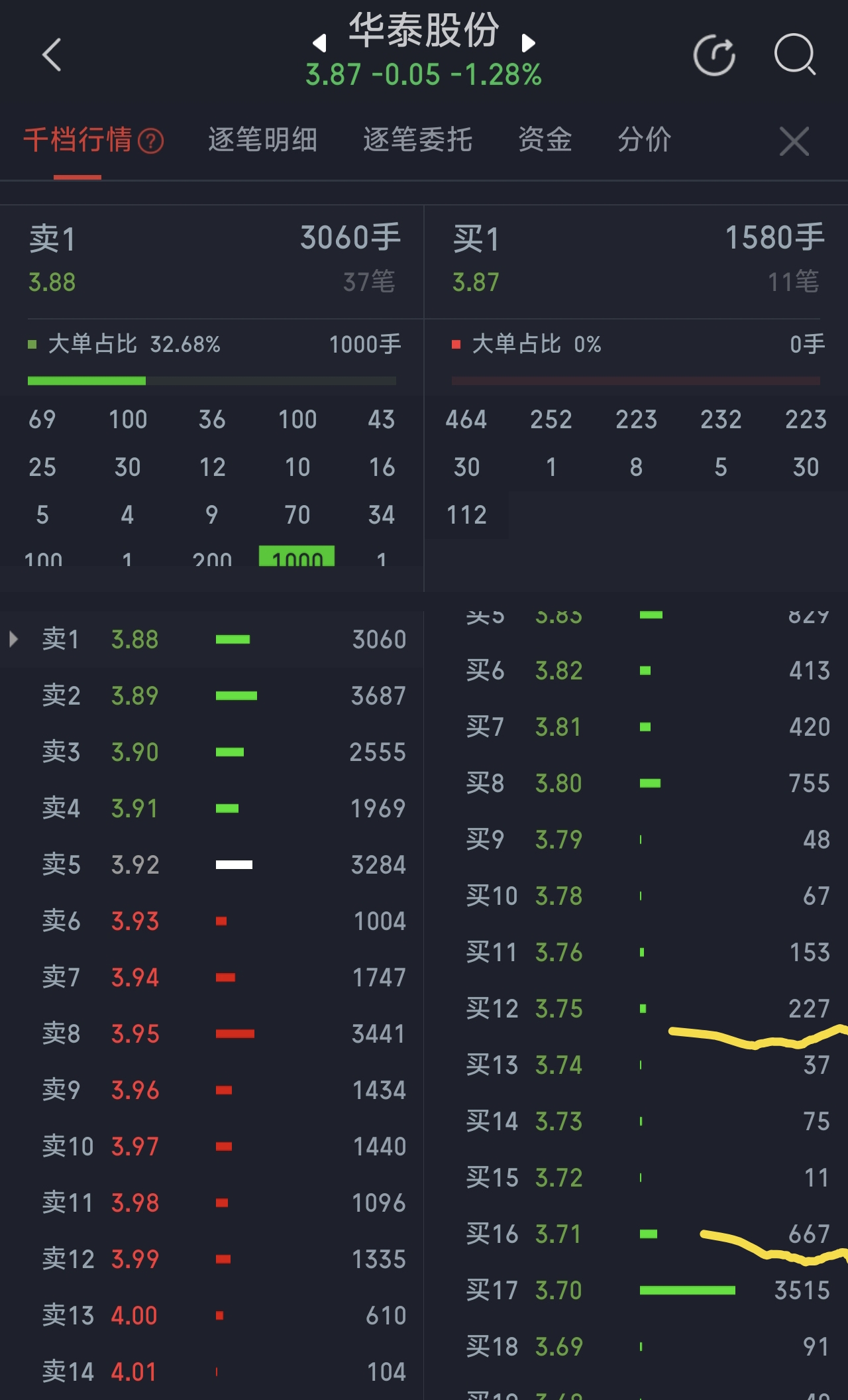Select the 买18 3.69 row
The image size is (848, 1400).
click(636, 1346)
